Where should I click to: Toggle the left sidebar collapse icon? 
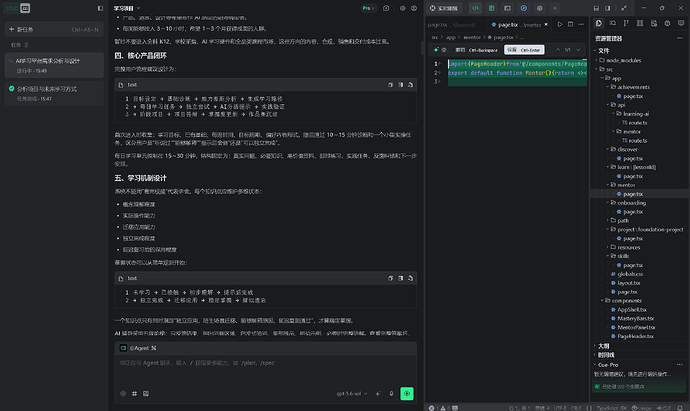[x=100, y=8]
